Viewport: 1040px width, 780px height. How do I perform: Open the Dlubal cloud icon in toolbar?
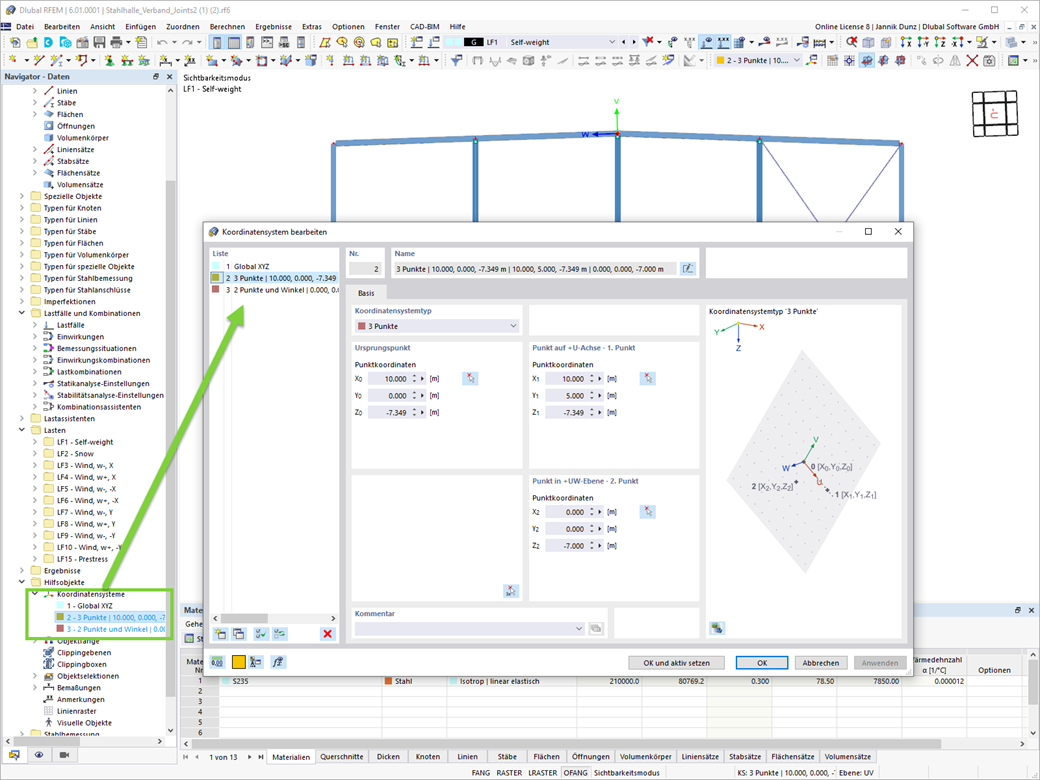coord(48,42)
